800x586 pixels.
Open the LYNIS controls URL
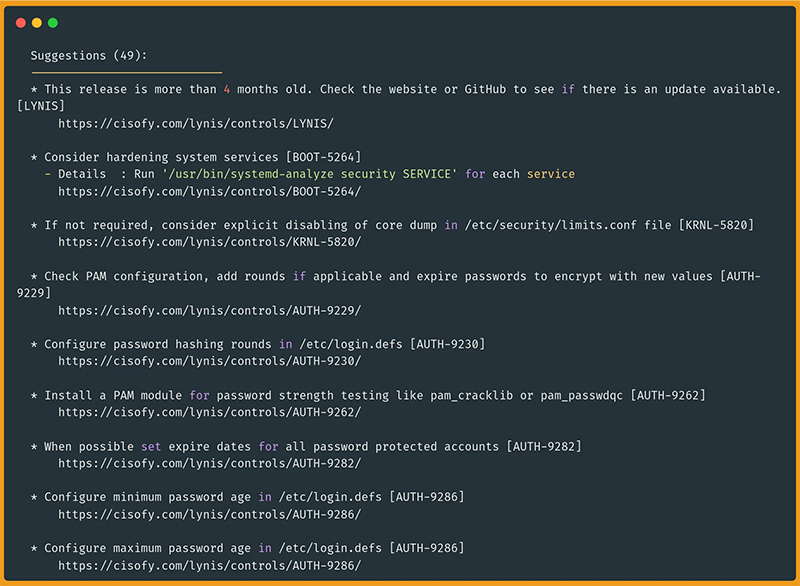tap(195, 123)
